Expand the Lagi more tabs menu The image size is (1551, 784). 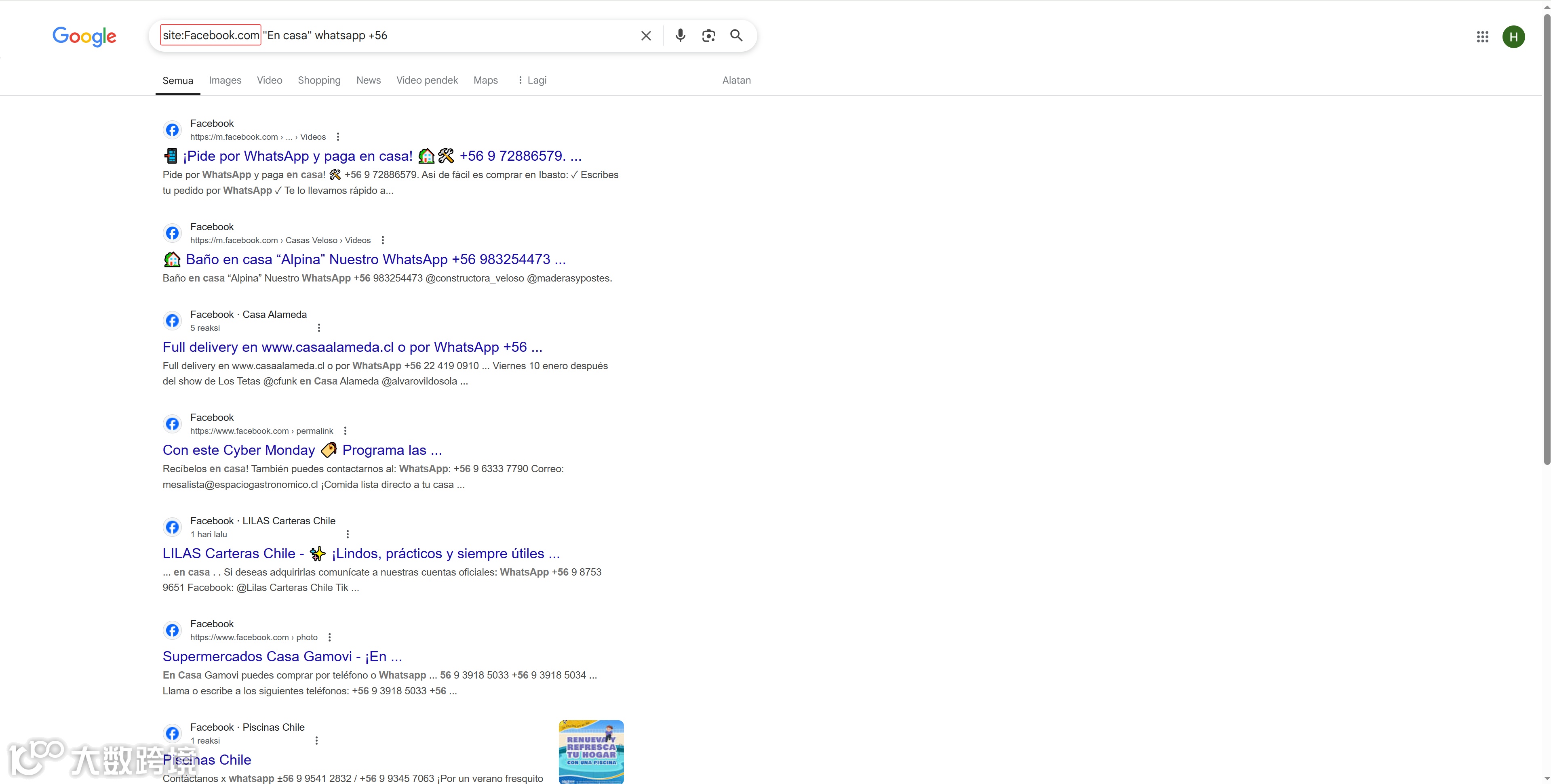(532, 80)
